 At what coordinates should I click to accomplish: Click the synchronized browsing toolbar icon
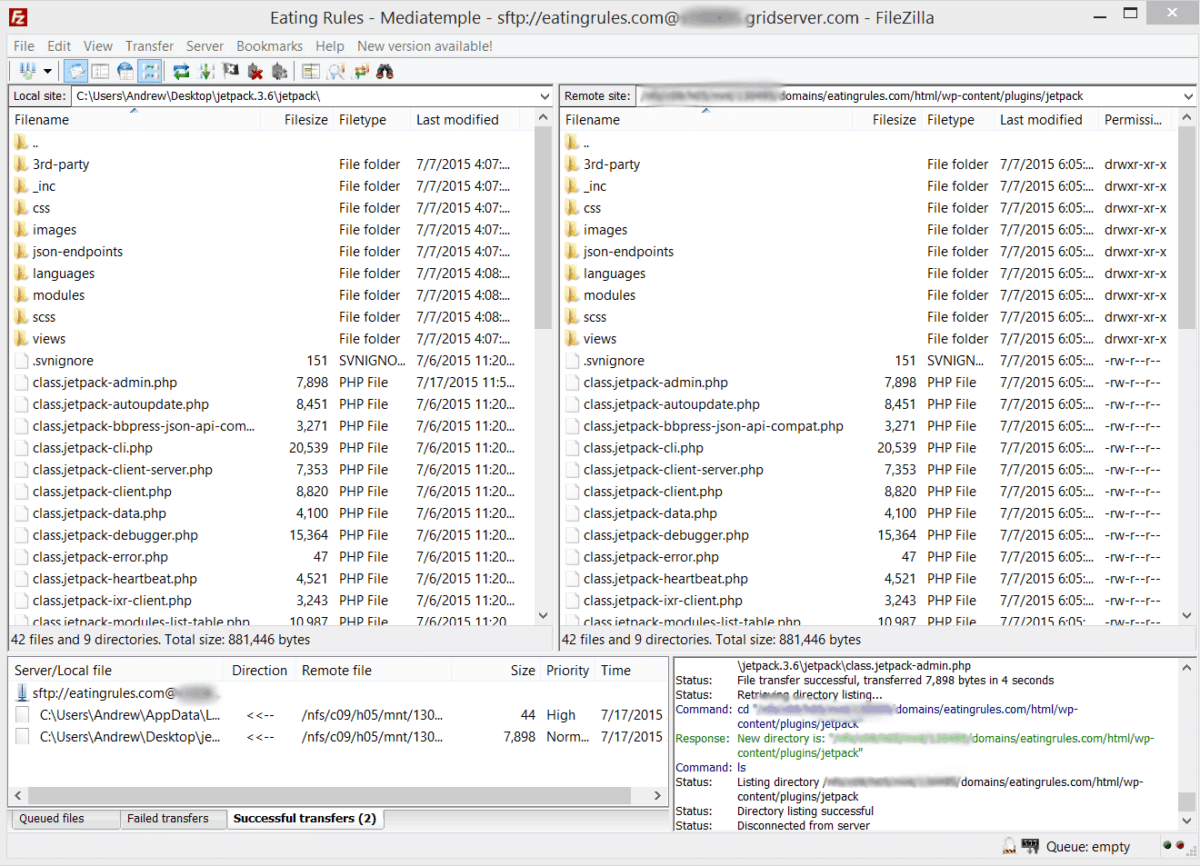tap(361, 71)
